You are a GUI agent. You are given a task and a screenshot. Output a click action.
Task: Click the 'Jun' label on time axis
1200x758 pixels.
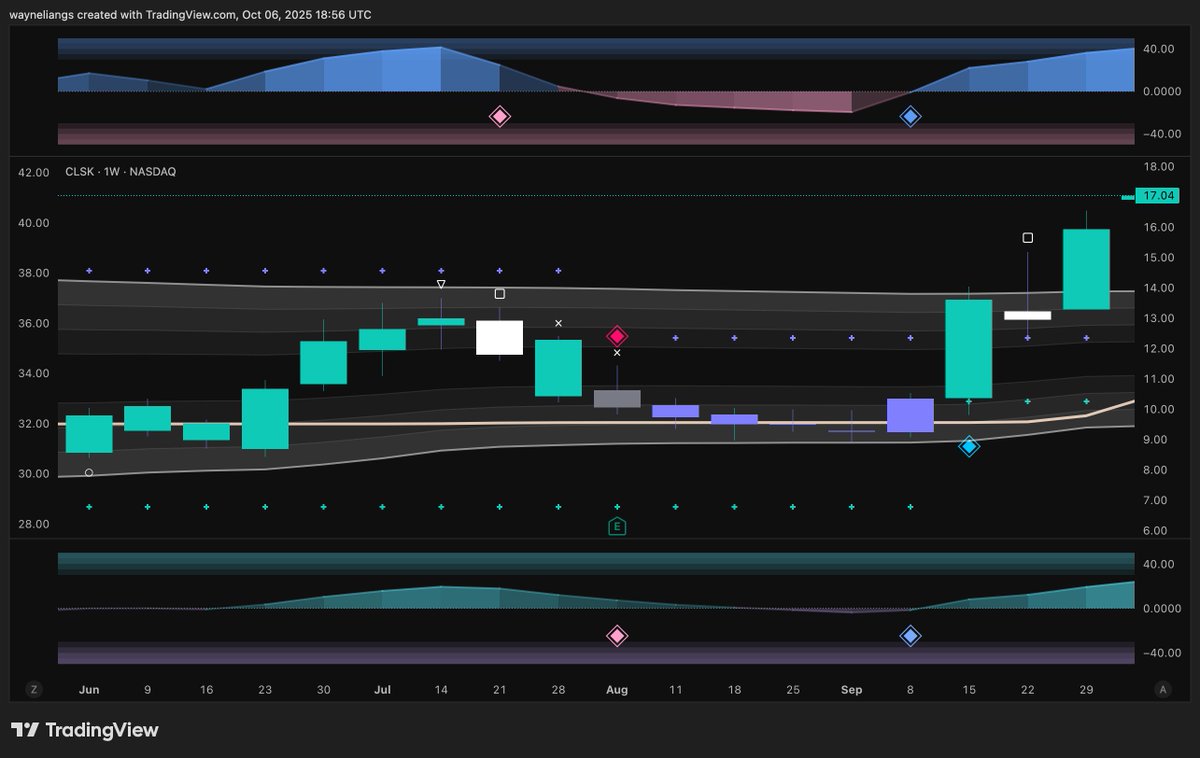click(x=89, y=690)
